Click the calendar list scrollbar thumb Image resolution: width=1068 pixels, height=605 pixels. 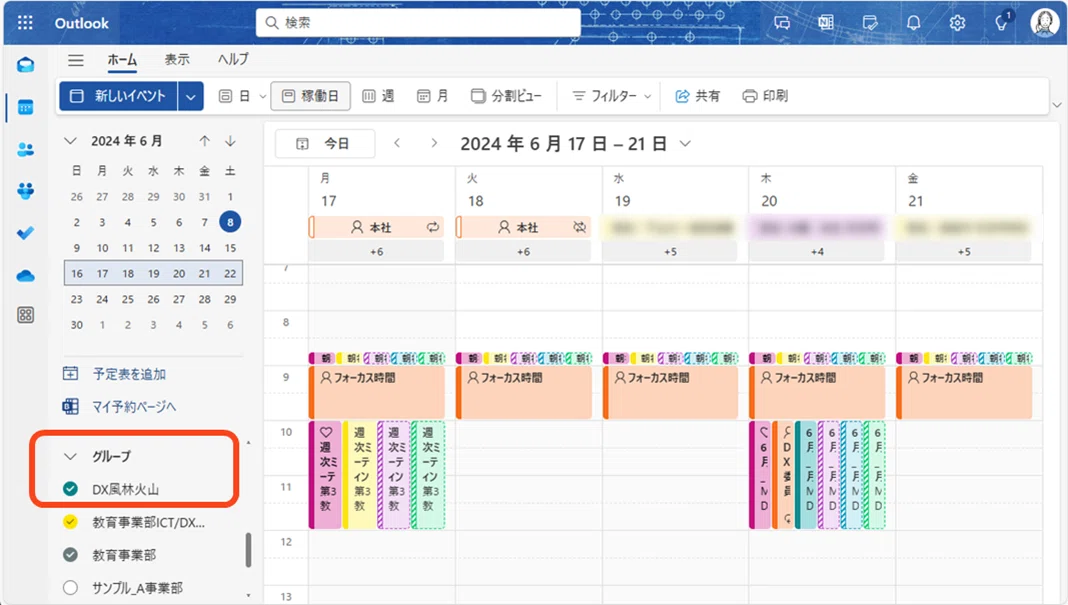click(x=248, y=550)
